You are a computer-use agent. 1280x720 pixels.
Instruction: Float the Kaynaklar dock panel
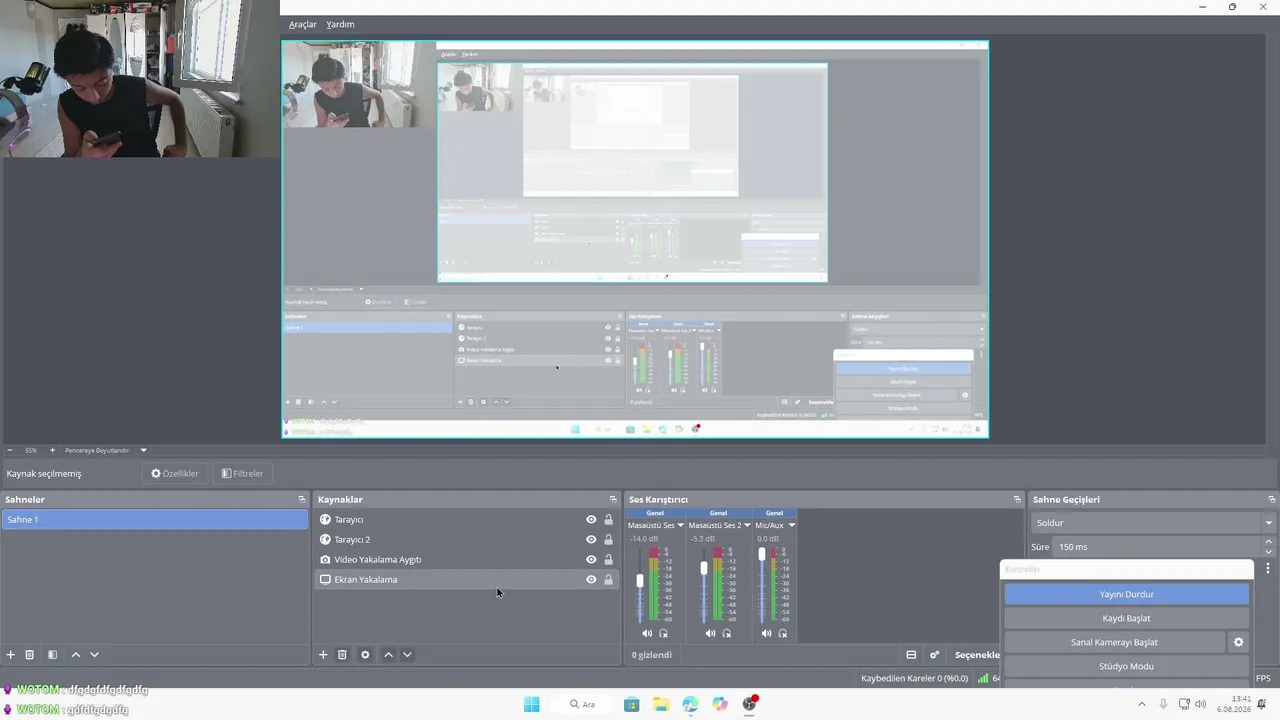pos(613,499)
